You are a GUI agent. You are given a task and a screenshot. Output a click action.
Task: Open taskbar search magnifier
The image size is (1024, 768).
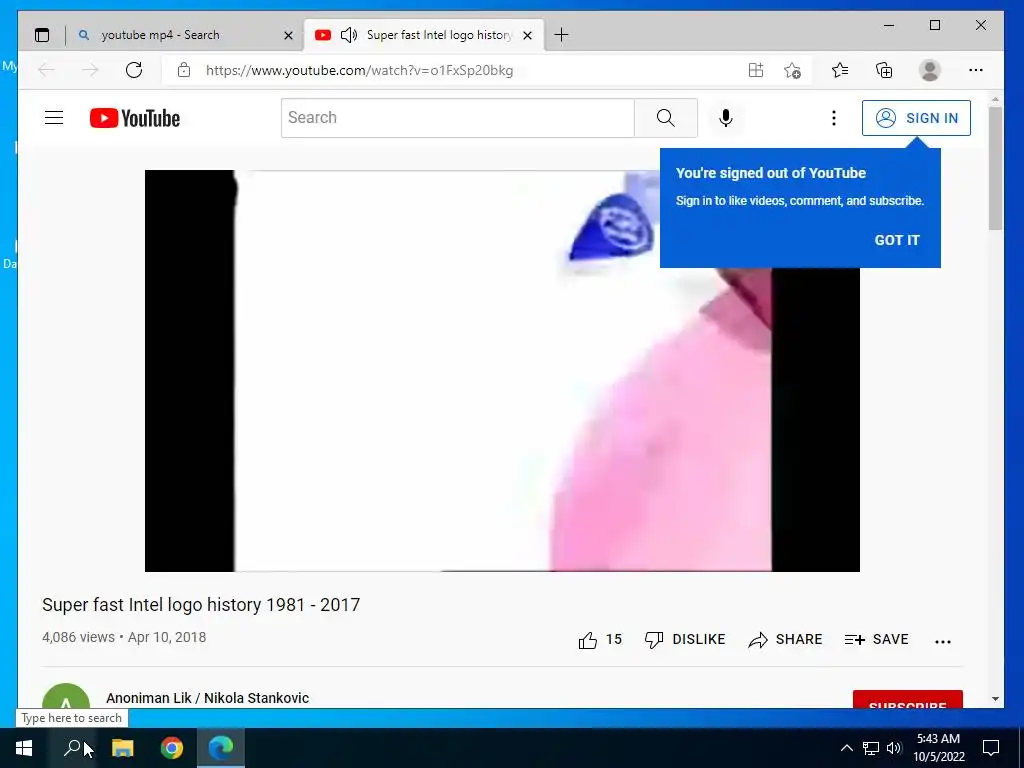tap(72, 748)
